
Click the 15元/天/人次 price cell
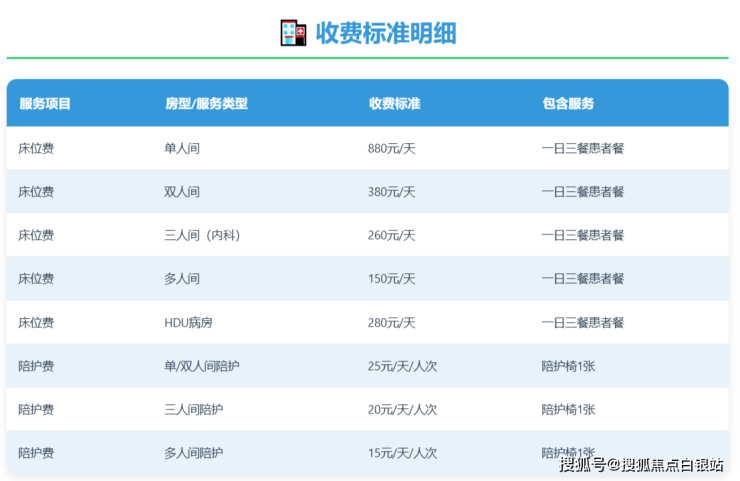point(403,453)
